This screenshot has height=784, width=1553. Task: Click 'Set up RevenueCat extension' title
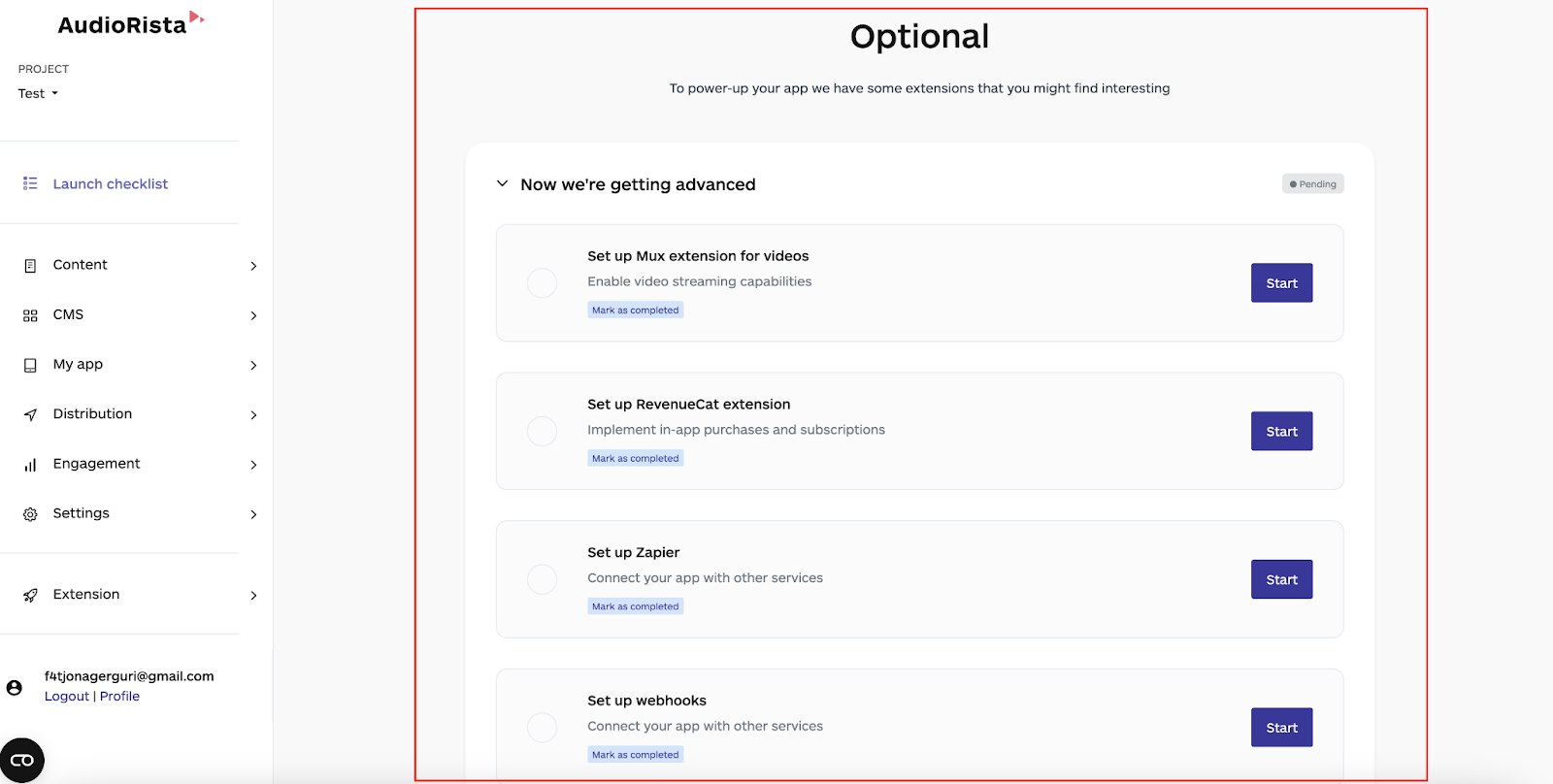tap(689, 404)
